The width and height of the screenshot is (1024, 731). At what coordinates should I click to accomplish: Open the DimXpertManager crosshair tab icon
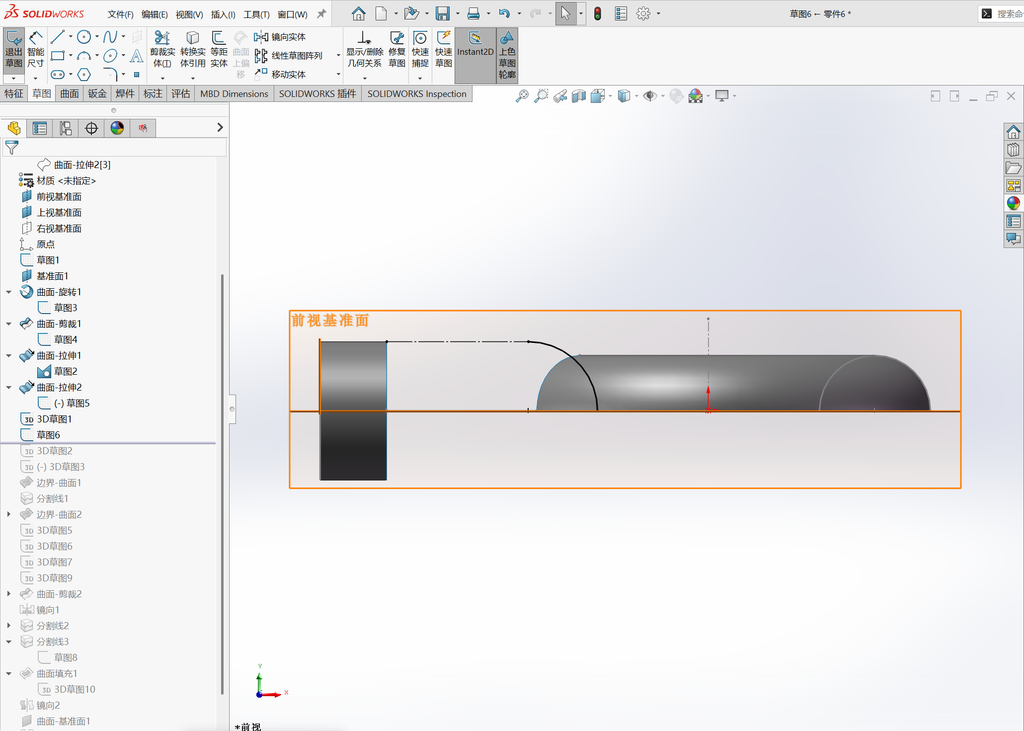coord(91,128)
